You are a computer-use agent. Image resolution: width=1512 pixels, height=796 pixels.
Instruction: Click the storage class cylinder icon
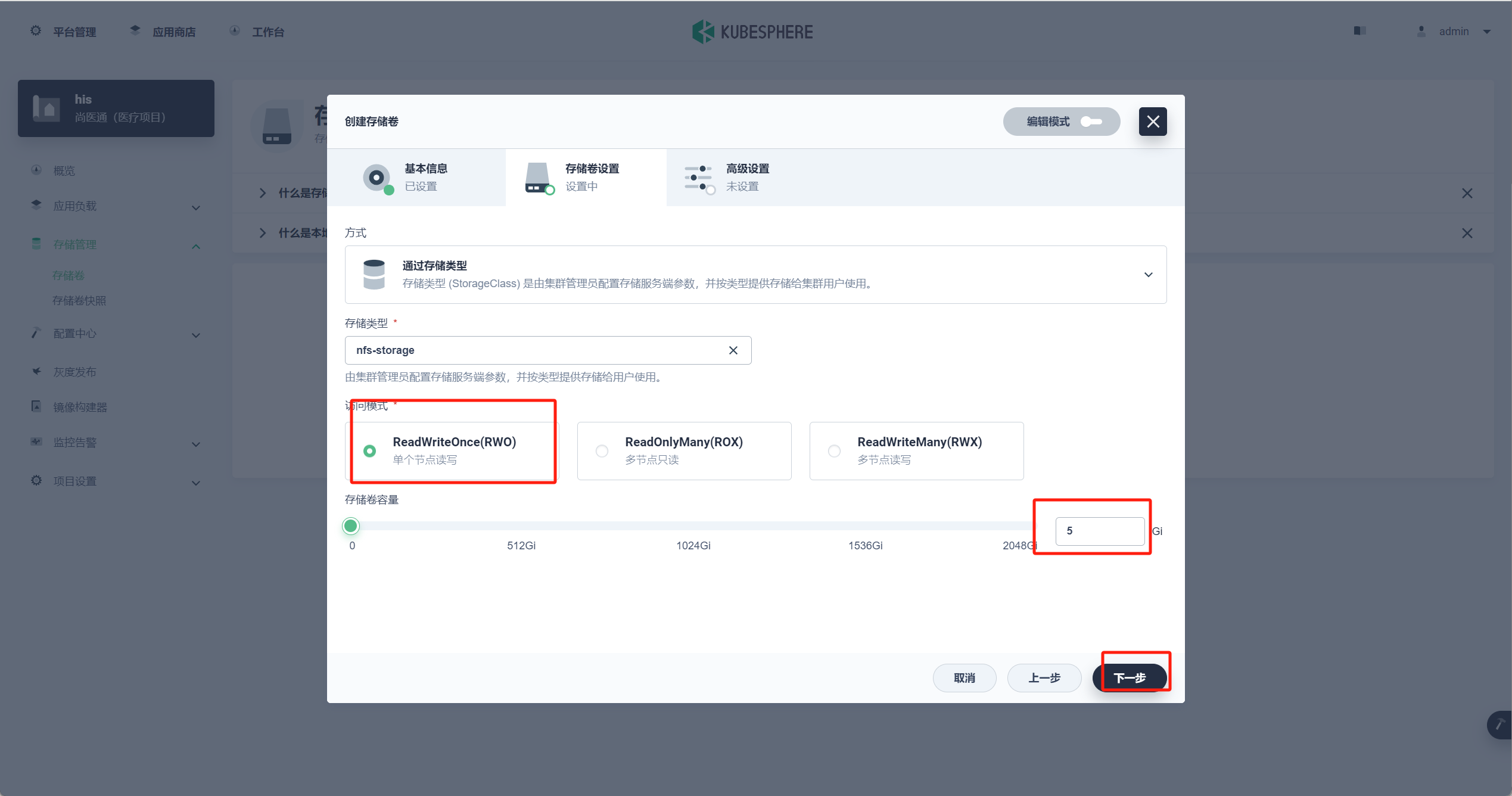point(374,275)
